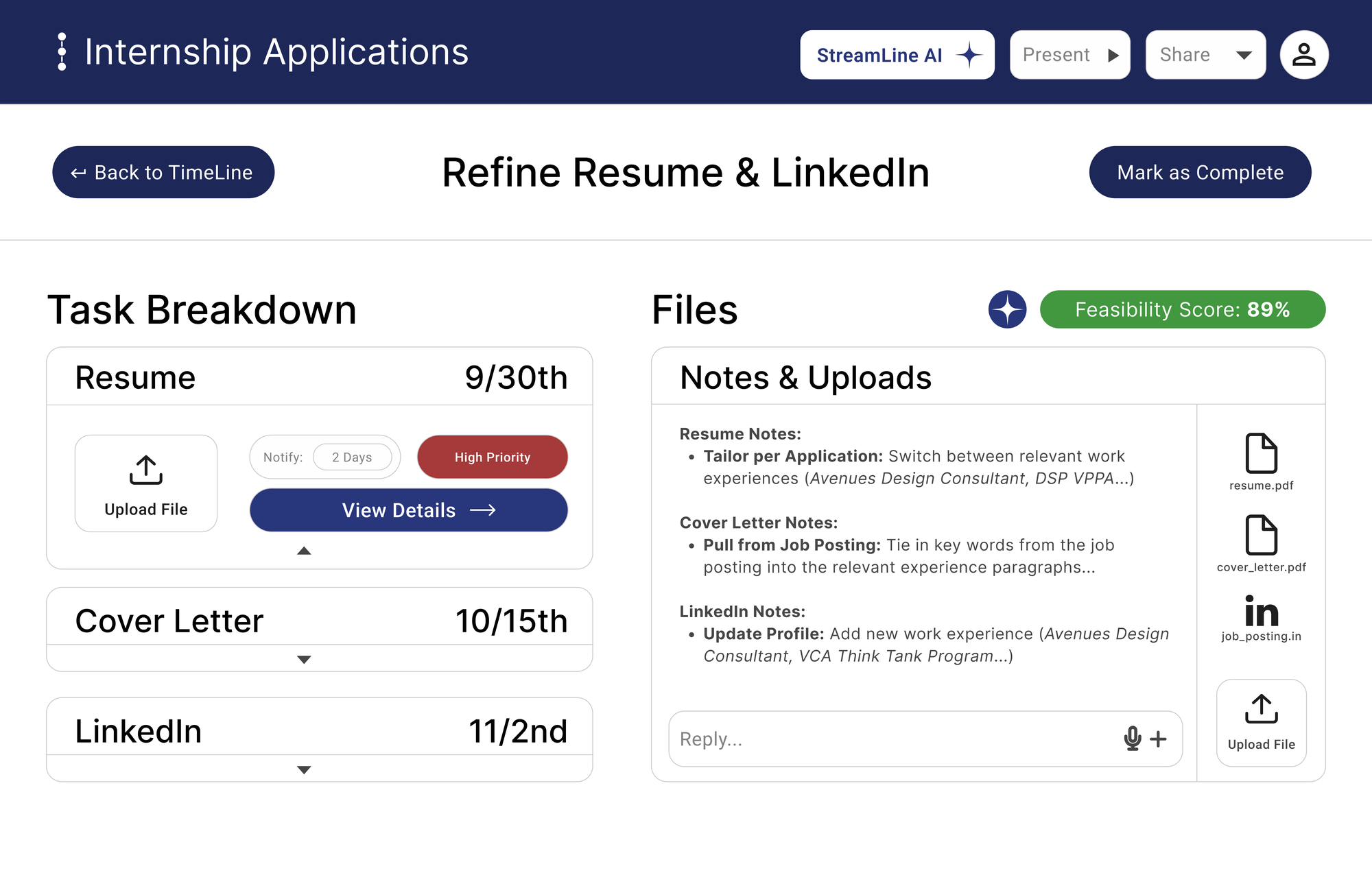Click the Resume card heading
The height and width of the screenshot is (886, 1372).
(x=135, y=377)
